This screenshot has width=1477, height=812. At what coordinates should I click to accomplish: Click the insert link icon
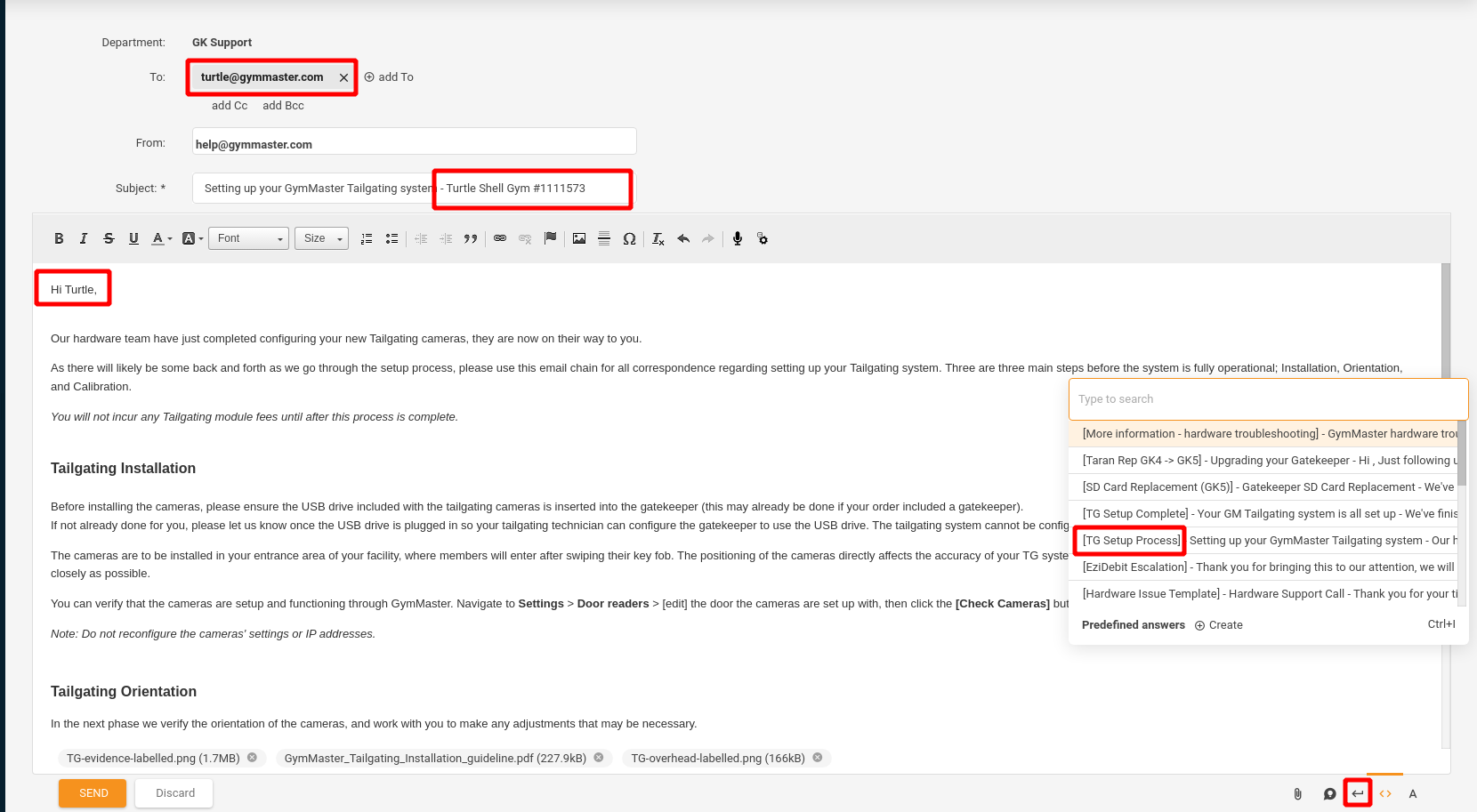point(500,238)
